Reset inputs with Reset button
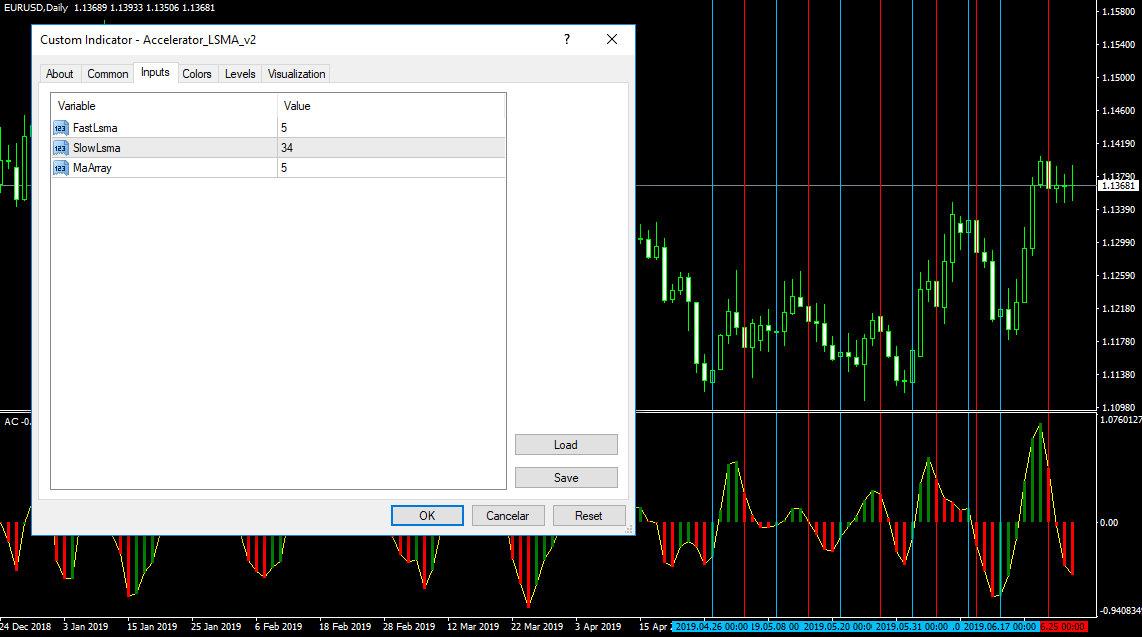 click(x=588, y=515)
